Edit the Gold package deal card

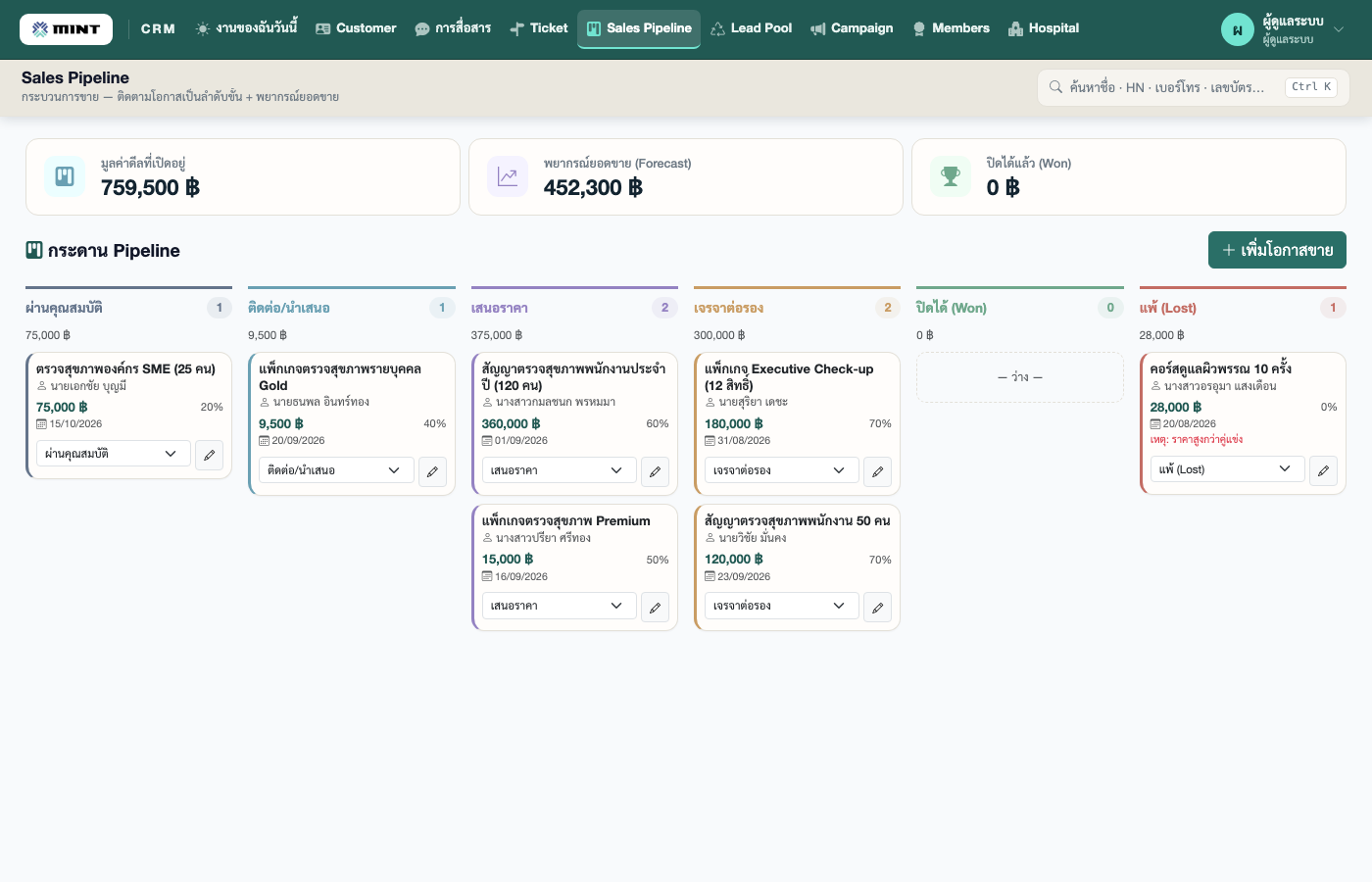point(432,471)
